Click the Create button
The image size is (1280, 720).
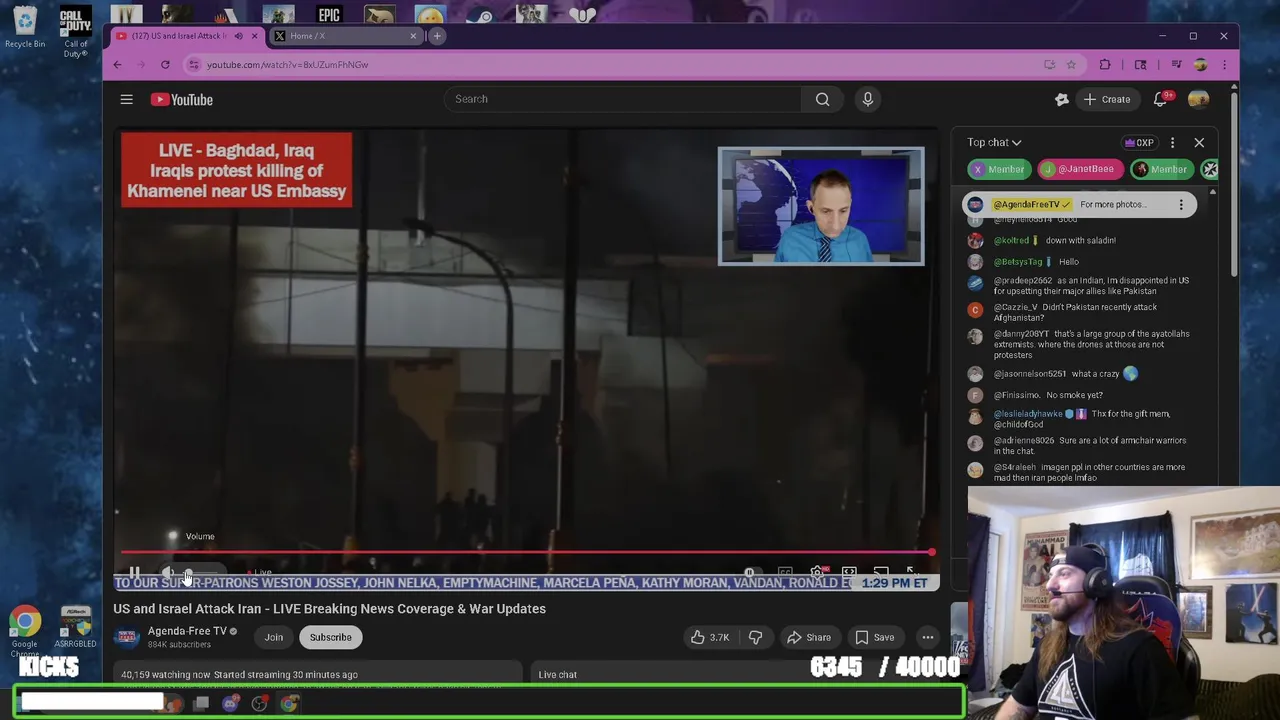1107,99
